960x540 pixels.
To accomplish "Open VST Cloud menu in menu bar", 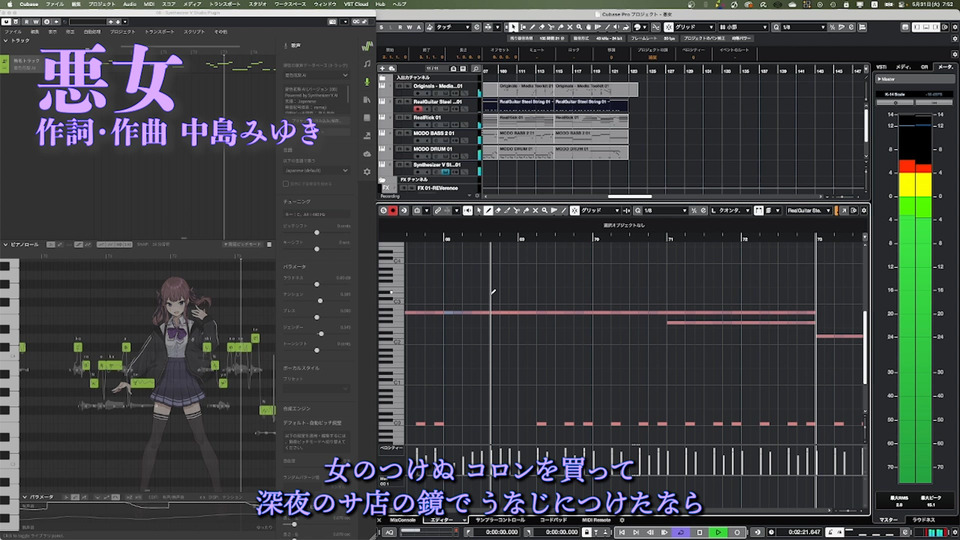I will click(356, 4).
